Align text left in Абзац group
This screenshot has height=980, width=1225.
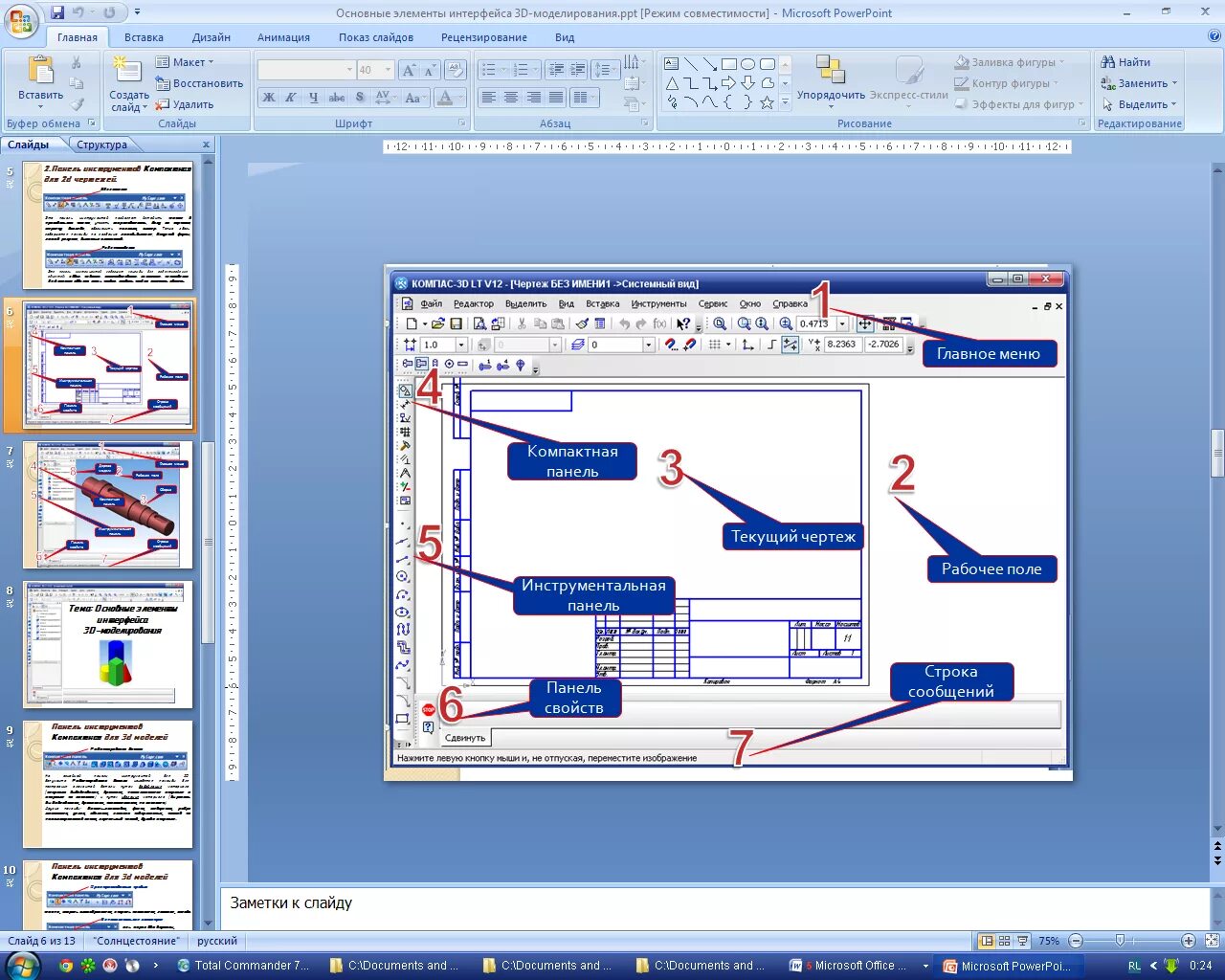[488, 98]
